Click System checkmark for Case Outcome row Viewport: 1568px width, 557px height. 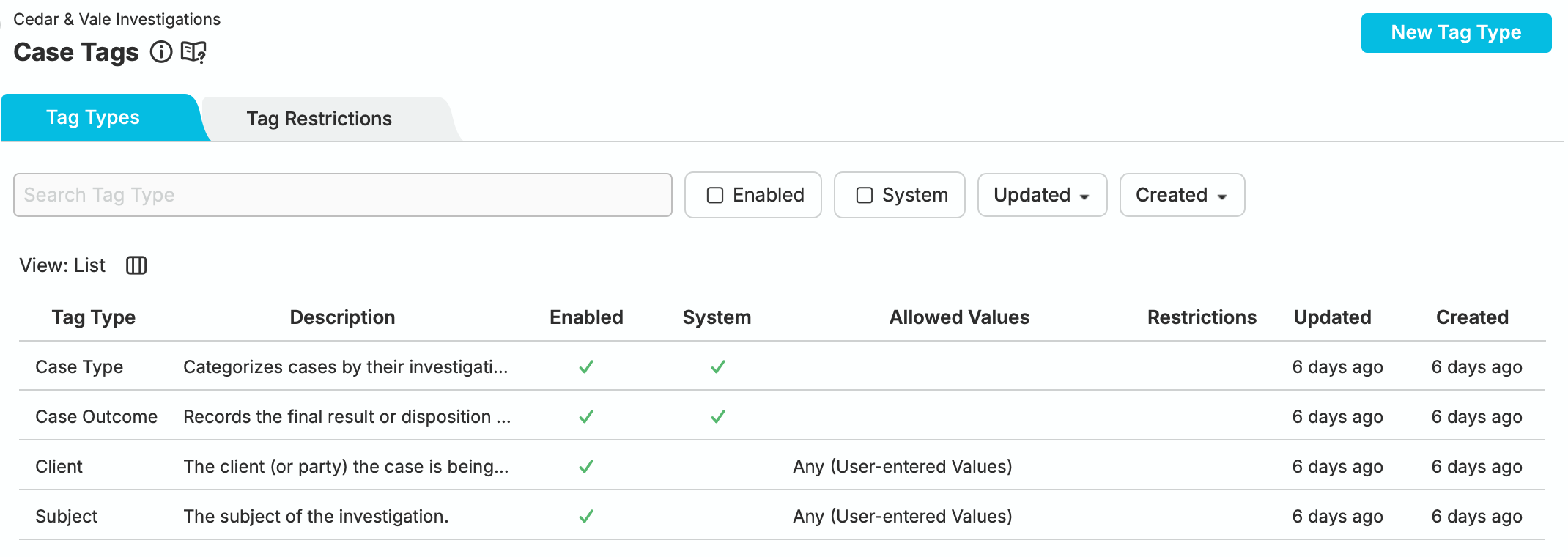[718, 416]
